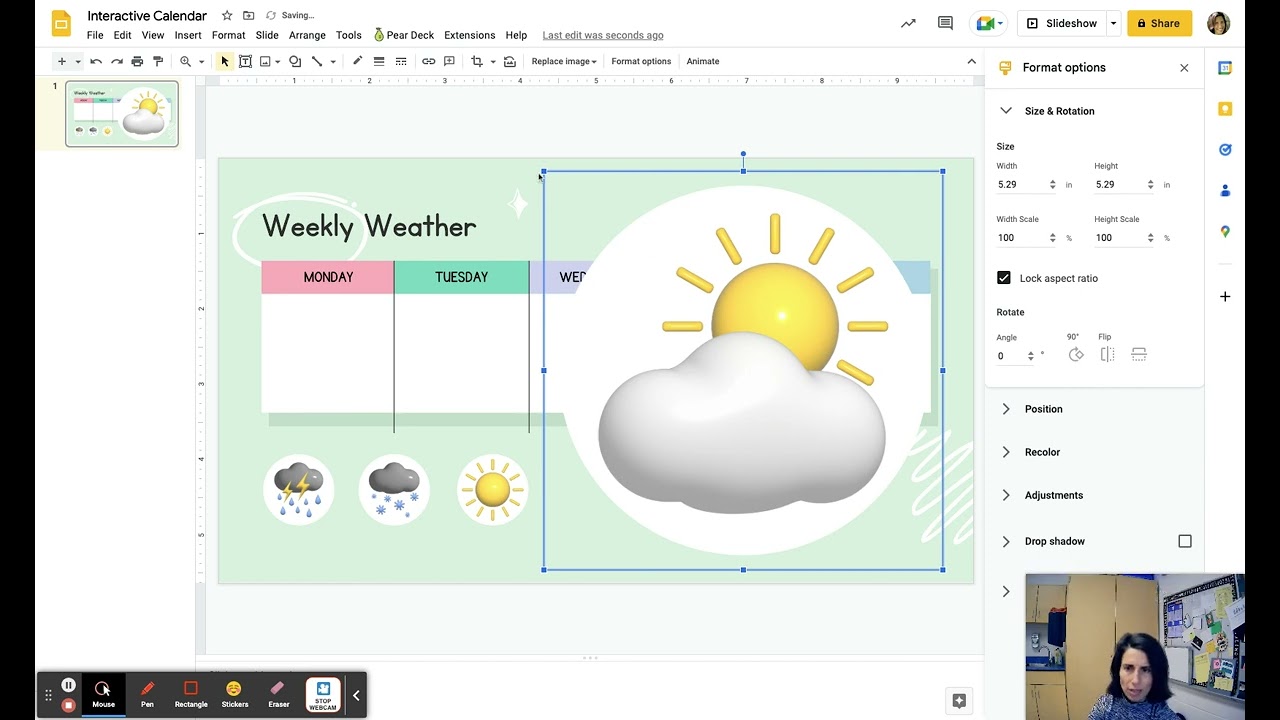This screenshot has width=1280, height=720.
Task: Rotate the image 90 degrees
Action: (x=1076, y=355)
